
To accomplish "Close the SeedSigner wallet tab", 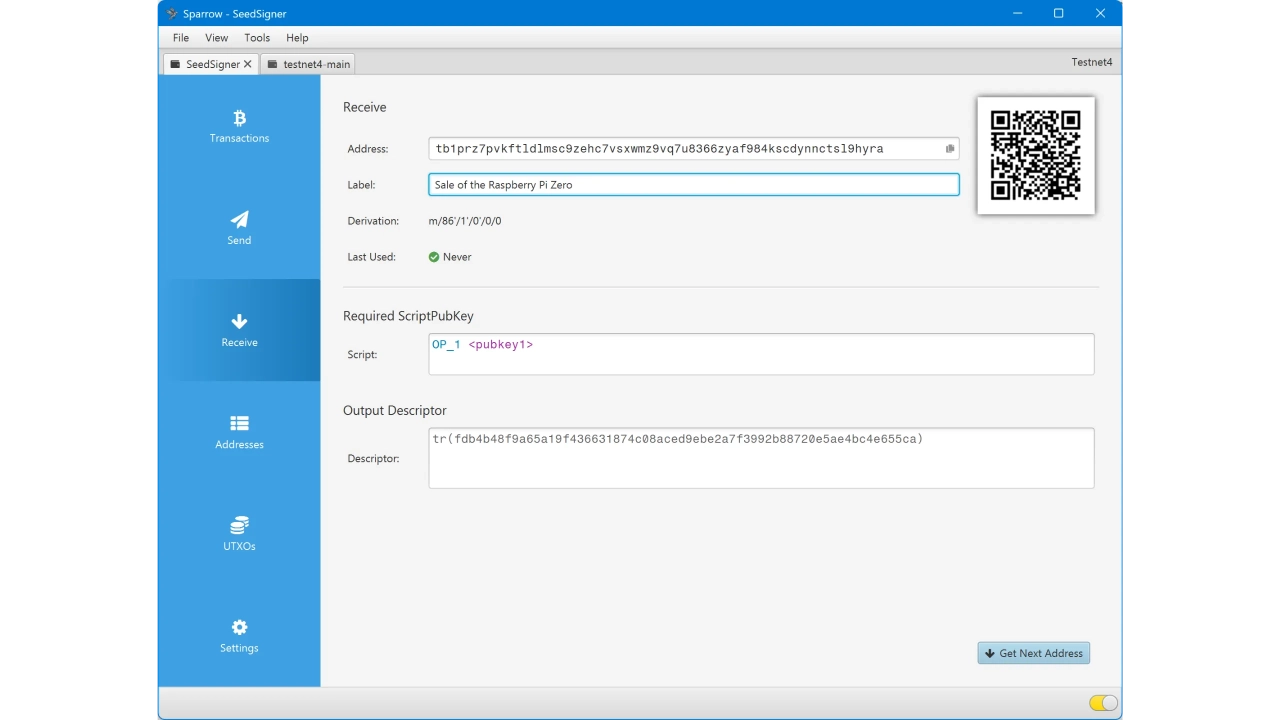I will point(248,64).
